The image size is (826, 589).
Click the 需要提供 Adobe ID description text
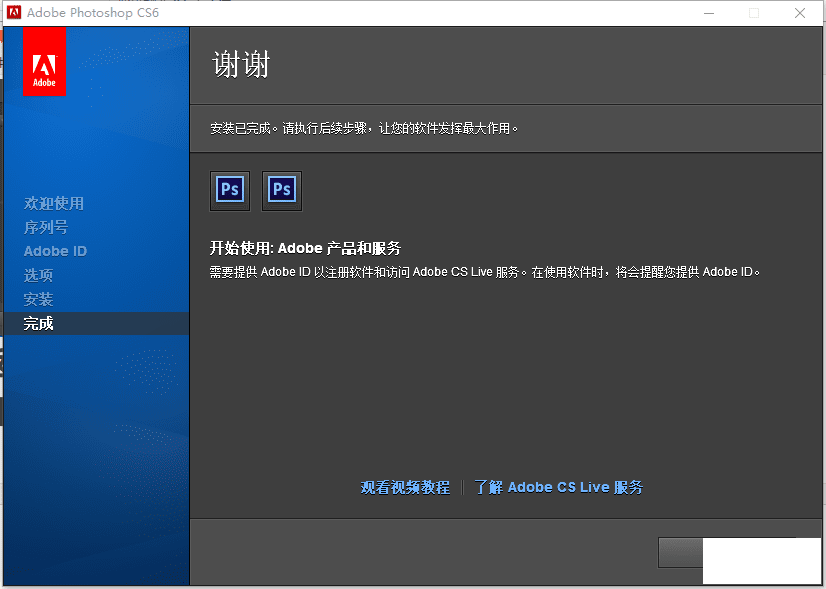(x=485, y=272)
